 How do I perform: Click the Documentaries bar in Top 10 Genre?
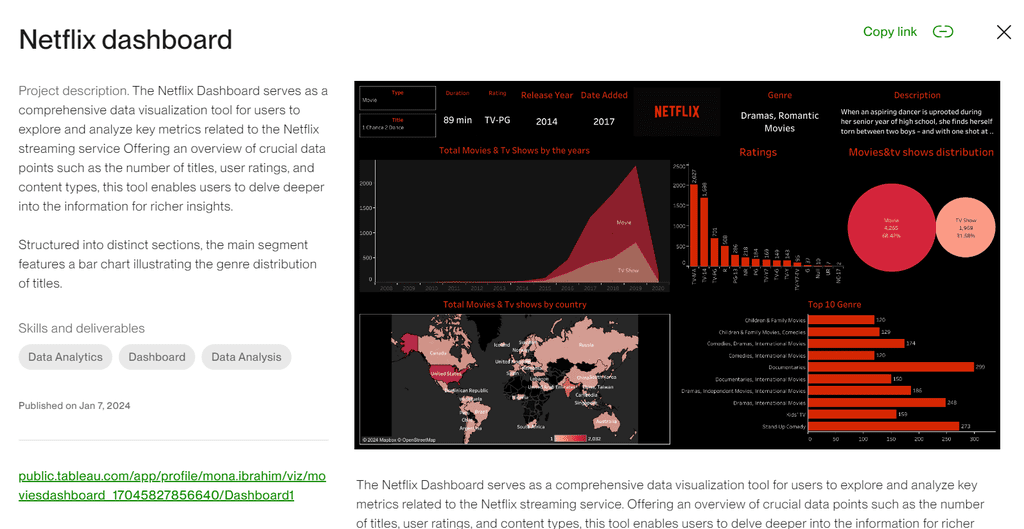(891, 367)
